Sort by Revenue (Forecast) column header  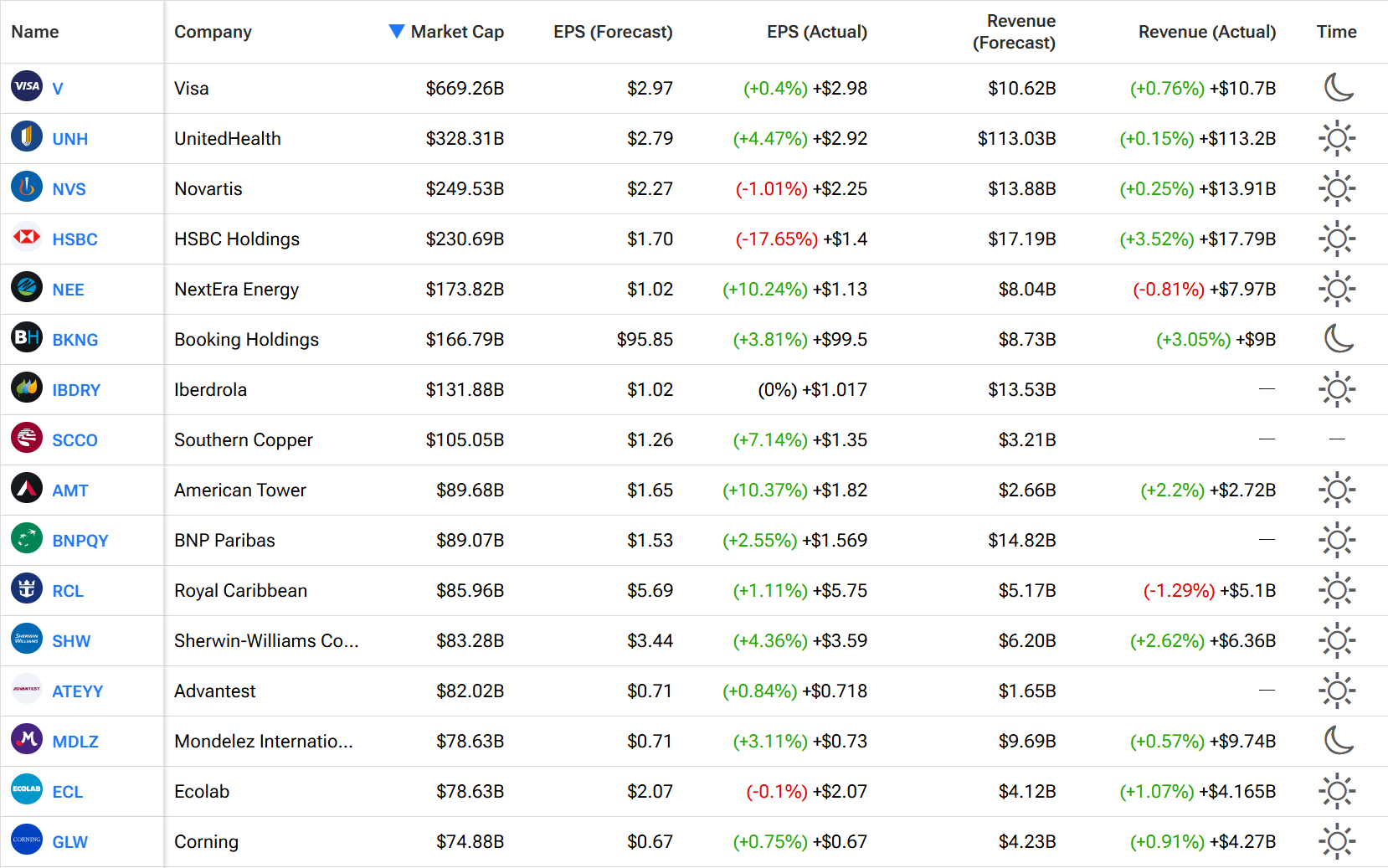pos(1014,32)
